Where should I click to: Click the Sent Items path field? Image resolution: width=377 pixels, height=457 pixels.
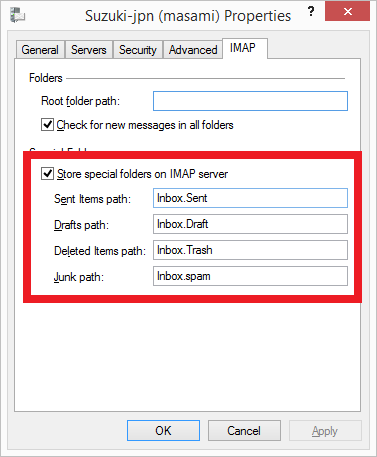pyautogui.click(x=250, y=198)
